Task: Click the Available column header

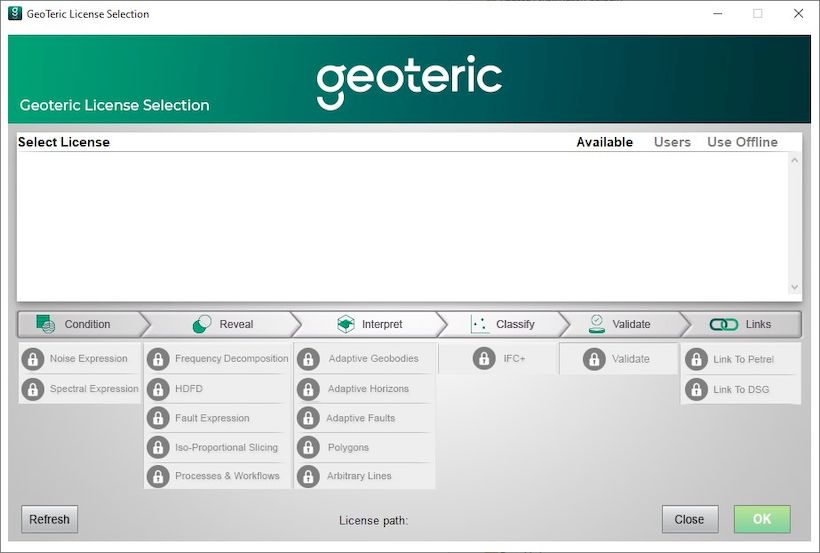Action: coord(605,142)
